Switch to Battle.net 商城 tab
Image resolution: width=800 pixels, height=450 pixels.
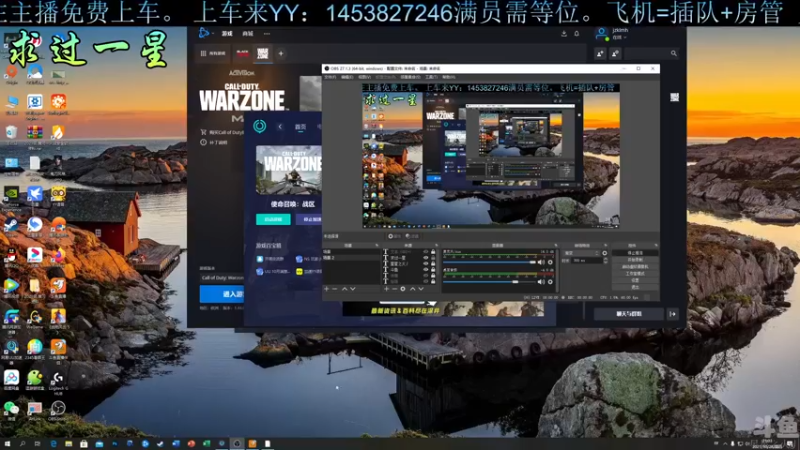click(x=248, y=34)
